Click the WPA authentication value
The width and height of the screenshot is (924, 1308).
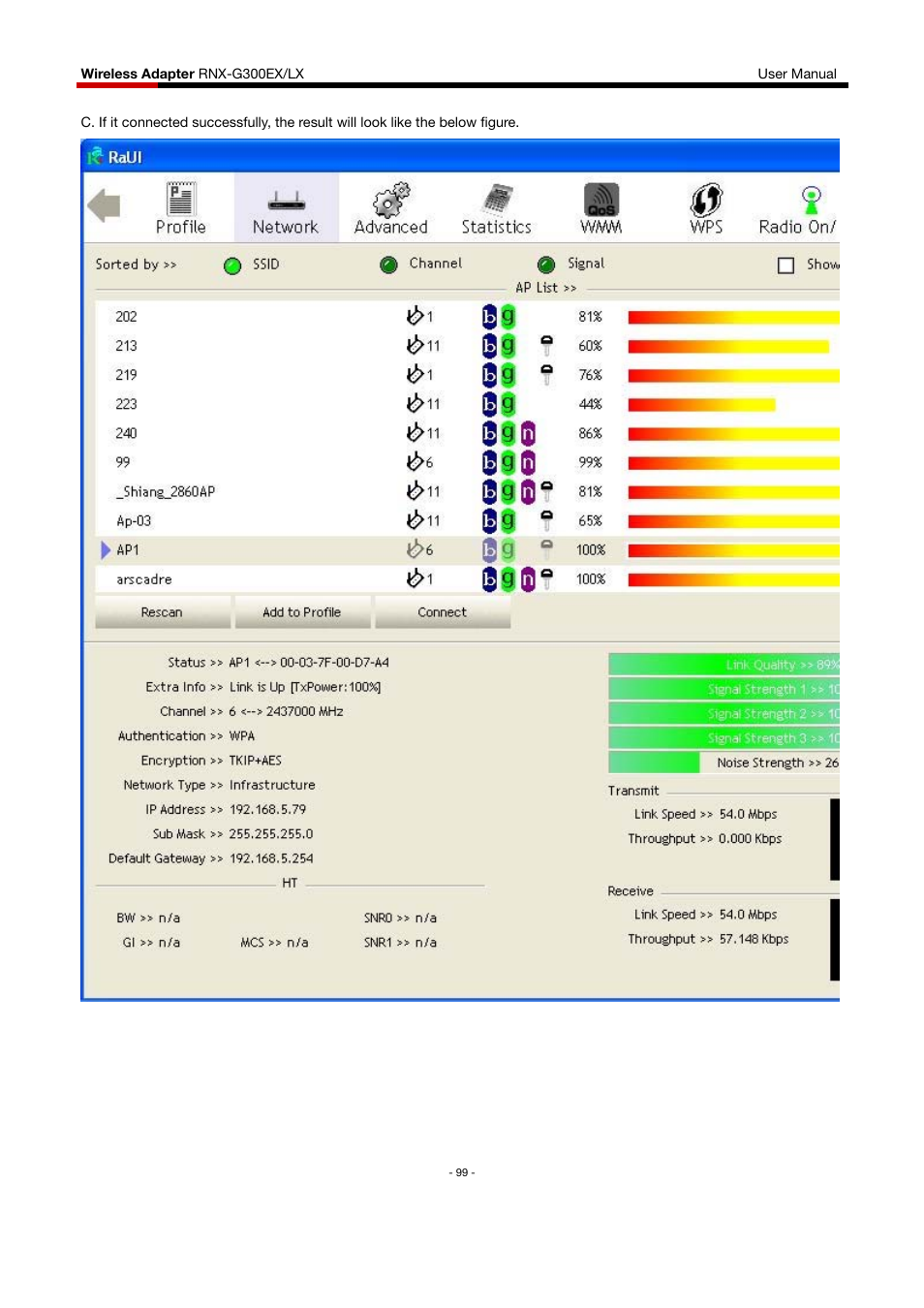pos(242,736)
